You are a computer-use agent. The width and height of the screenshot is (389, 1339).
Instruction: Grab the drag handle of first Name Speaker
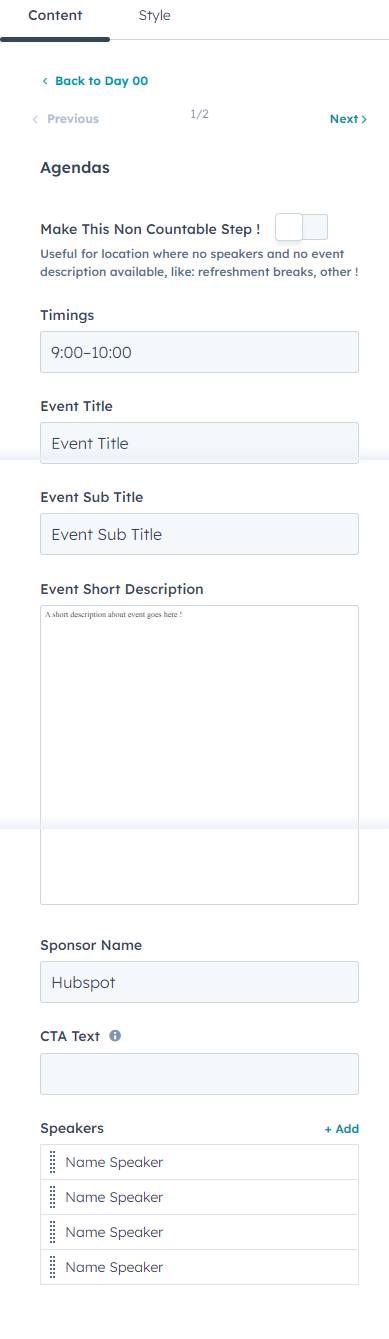coord(53,1162)
